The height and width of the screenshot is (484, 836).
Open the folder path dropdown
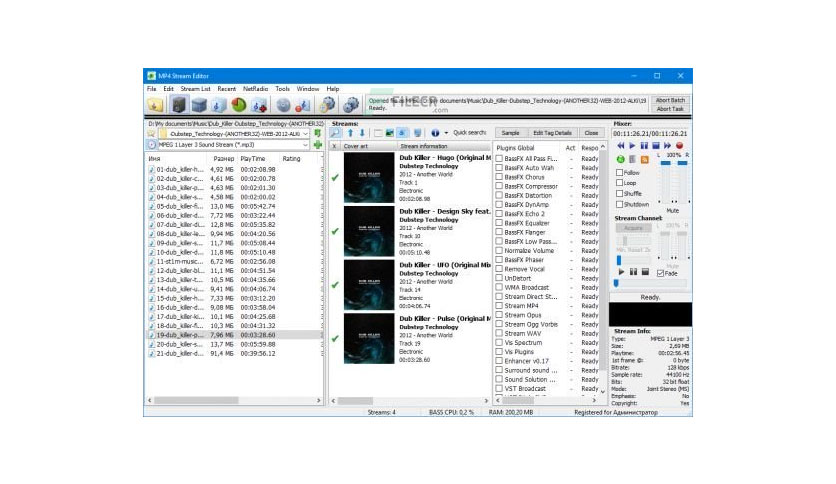306,133
